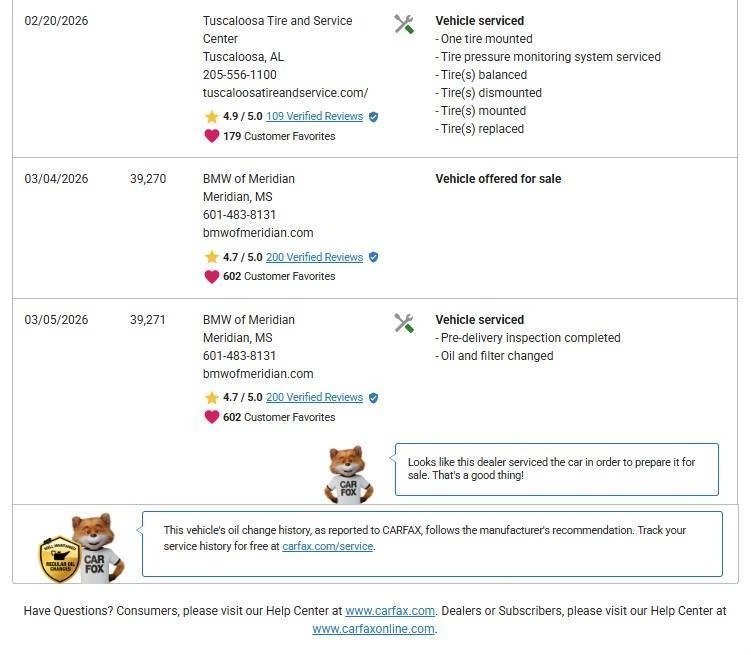This screenshot has height=655, width=751.
Task: Open 200 Verified Reviews for 03/05/2026 entry
Action: click(x=314, y=398)
